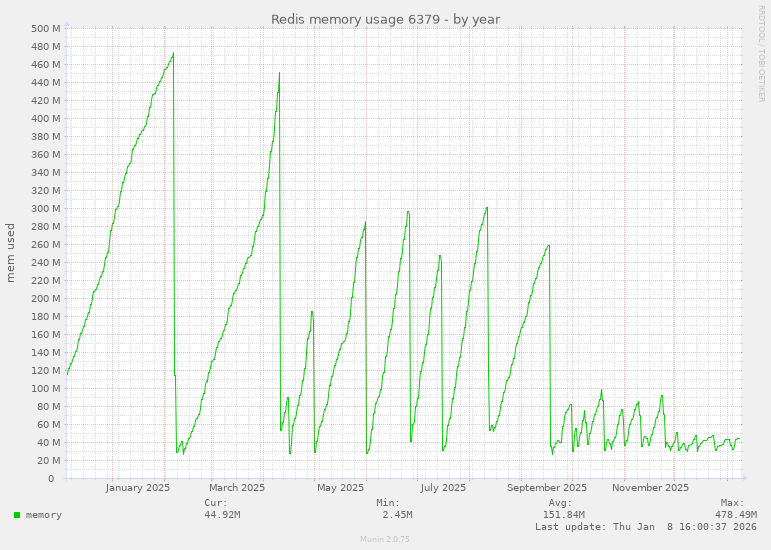Click the 'Cur:' column header
The image size is (771, 550).
point(216,503)
